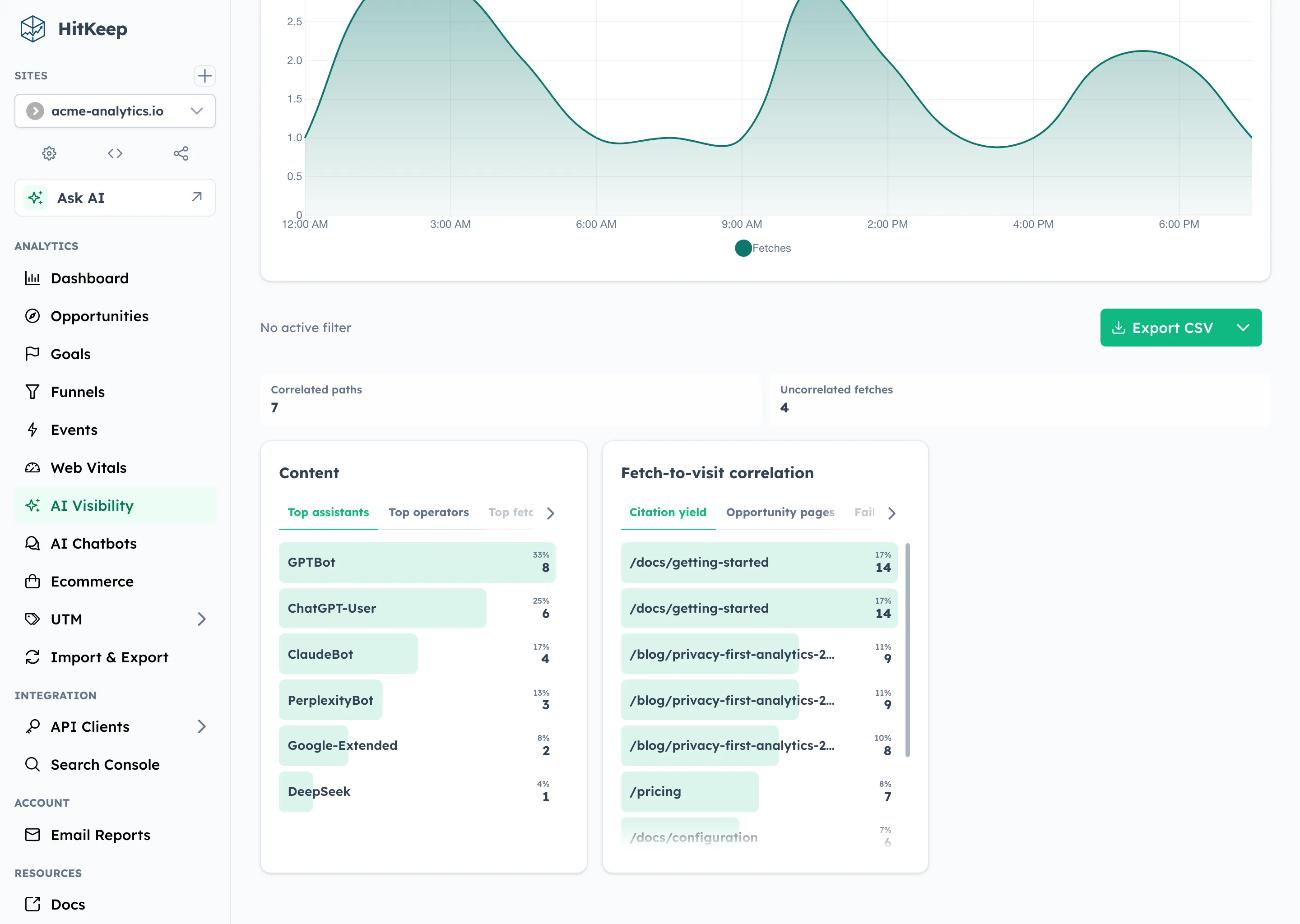Click the UTM tag icon
The image size is (1300, 924).
[x=32, y=619]
